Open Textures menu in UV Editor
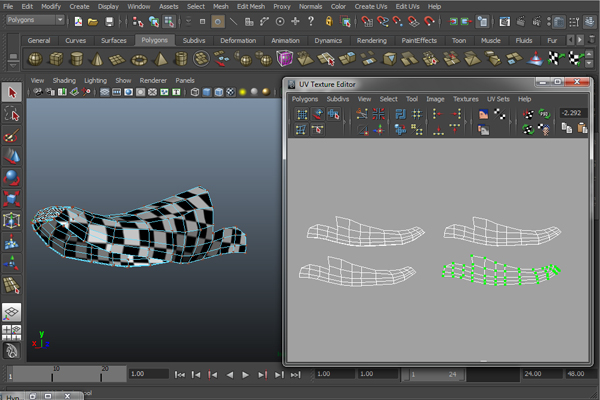 point(466,99)
